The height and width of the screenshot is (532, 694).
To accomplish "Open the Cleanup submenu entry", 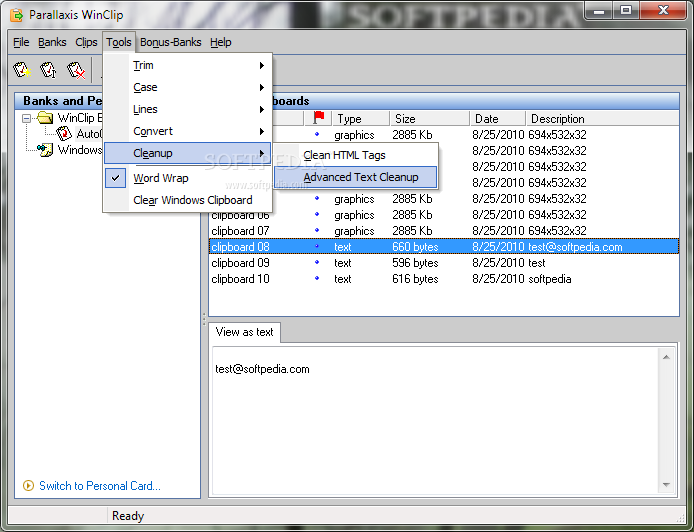I will point(187,153).
